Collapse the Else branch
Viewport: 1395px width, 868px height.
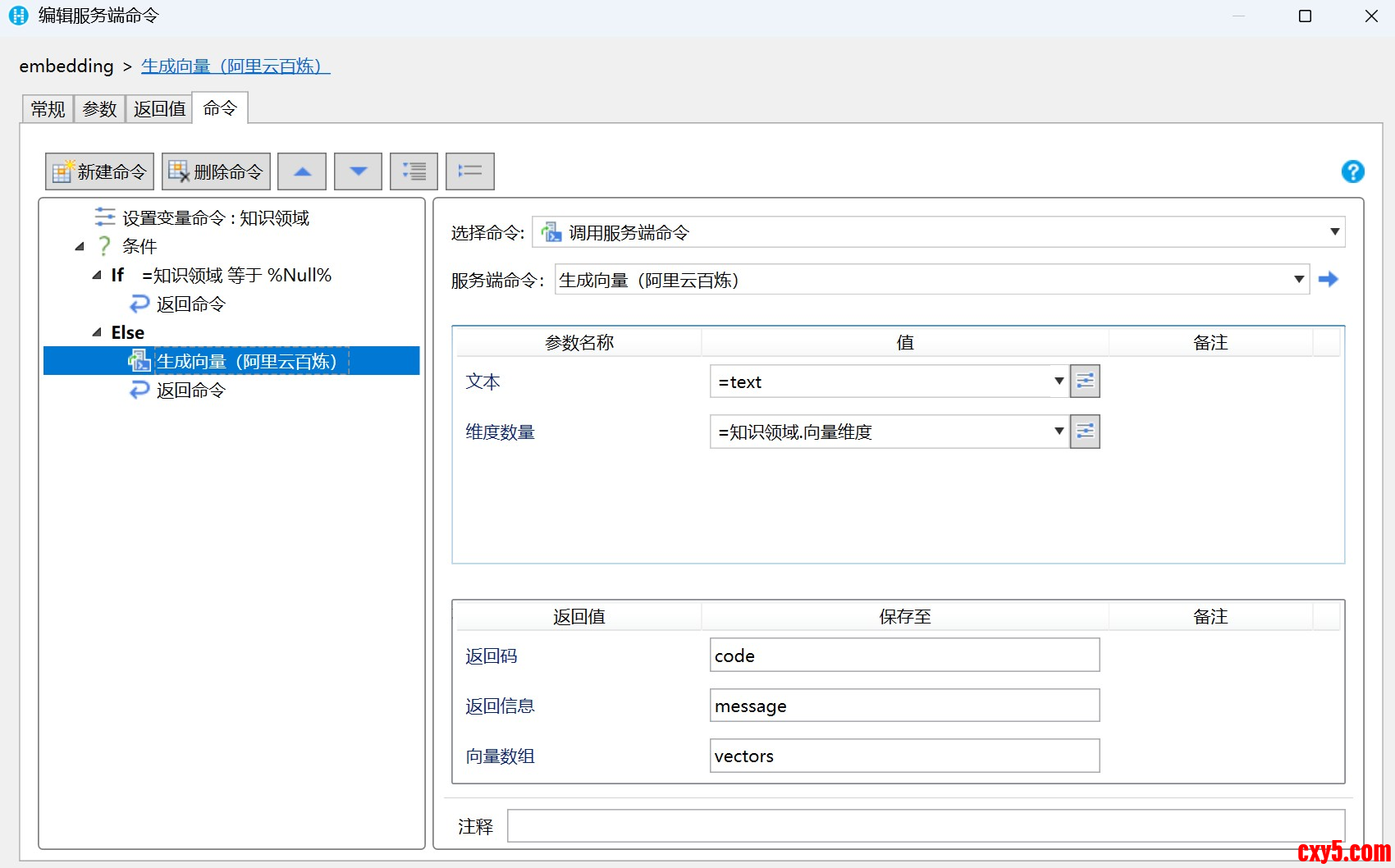tap(97, 332)
